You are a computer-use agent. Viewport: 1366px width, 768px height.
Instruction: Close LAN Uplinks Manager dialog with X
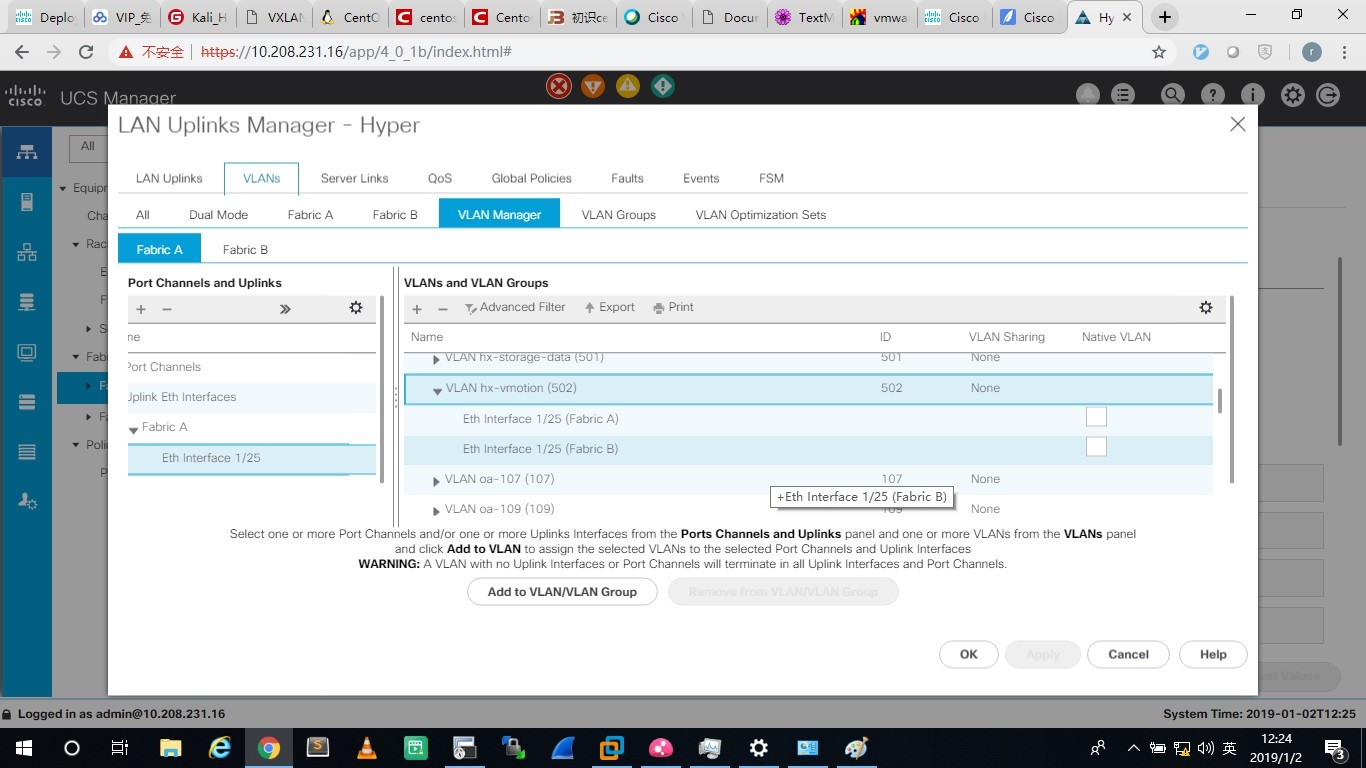point(1237,124)
